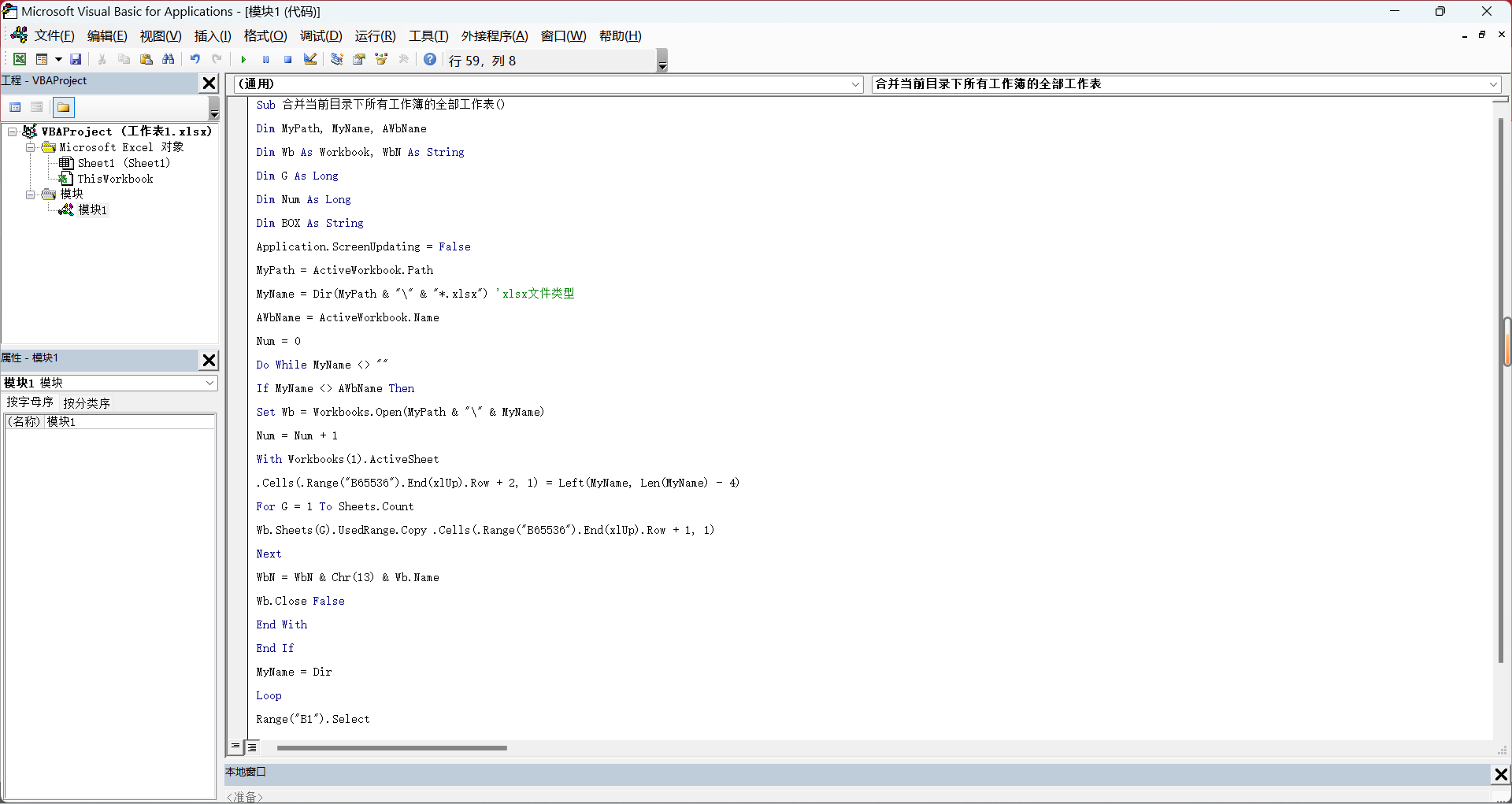Open Project Explorer toolbar icon

(337, 60)
